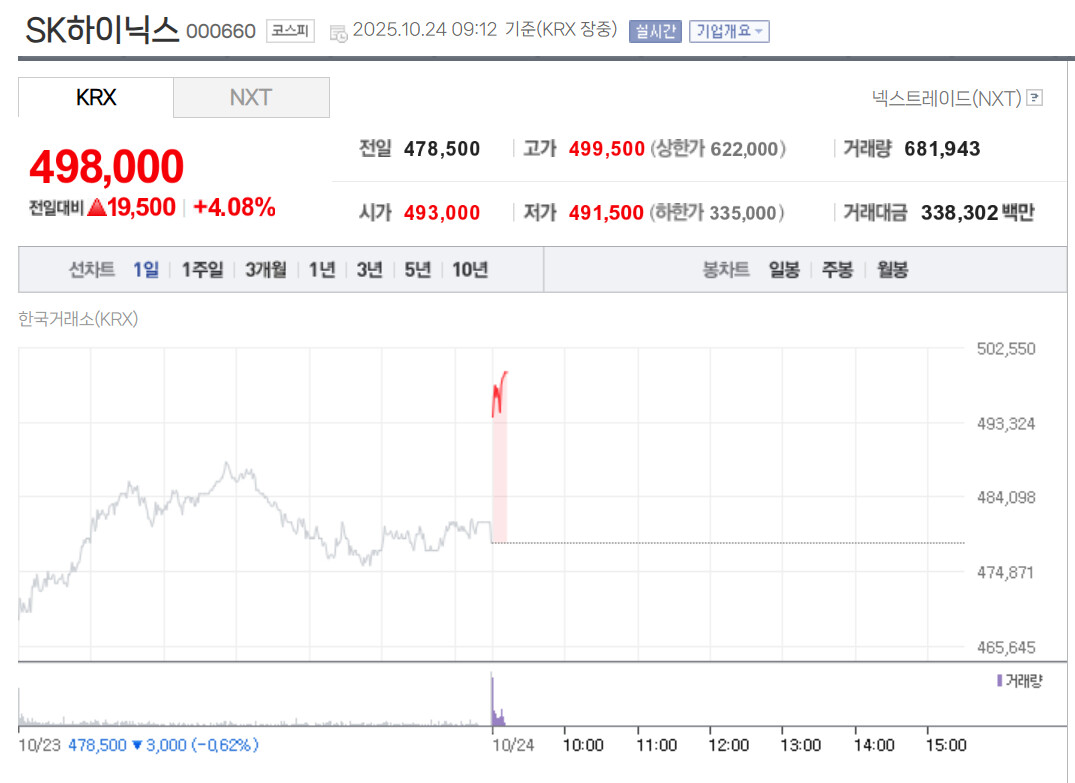Select the 1년 line chart period

(322, 269)
